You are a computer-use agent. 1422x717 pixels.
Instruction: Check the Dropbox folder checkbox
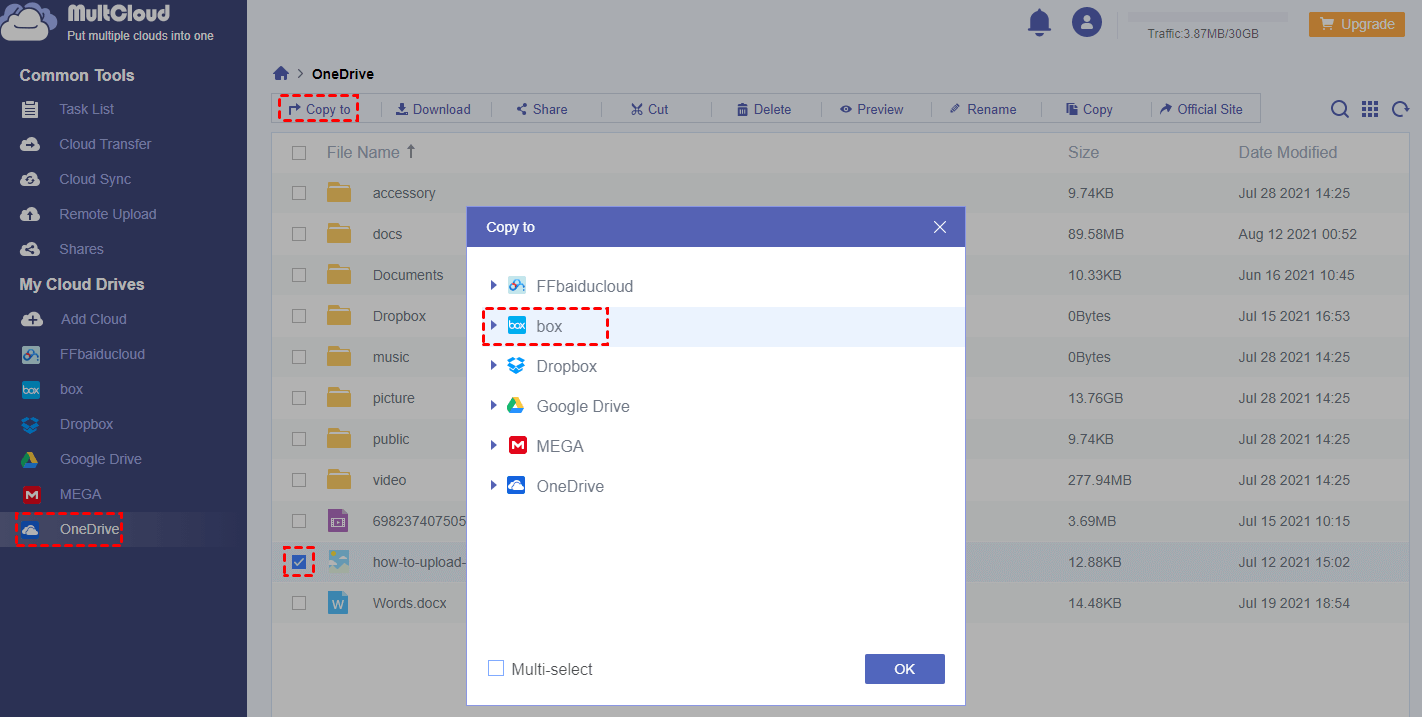coord(299,316)
